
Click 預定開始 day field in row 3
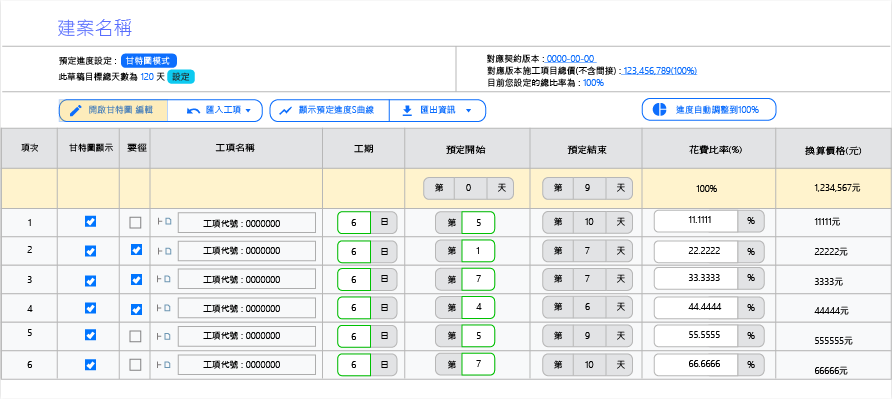[x=478, y=279]
